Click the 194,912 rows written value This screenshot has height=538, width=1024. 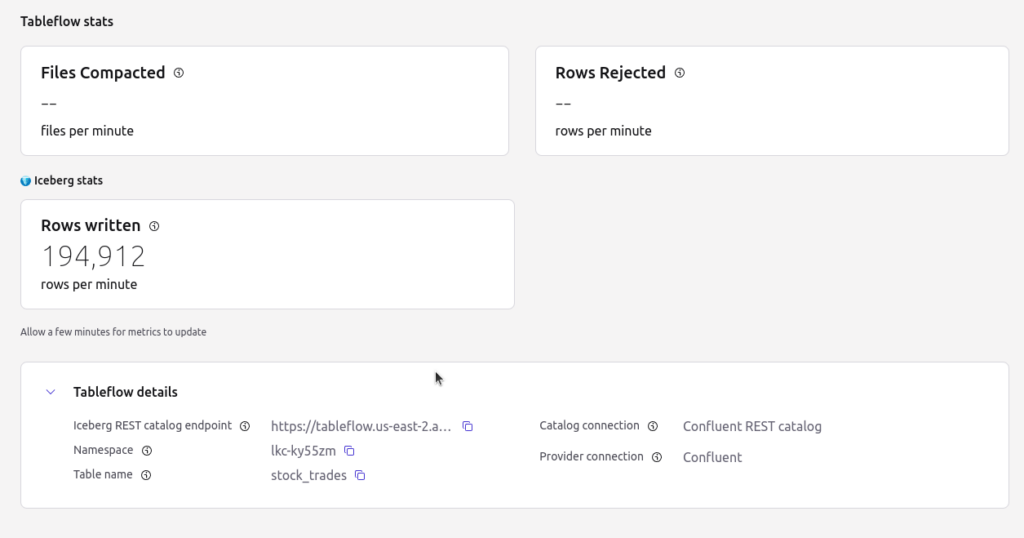pos(93,257)
